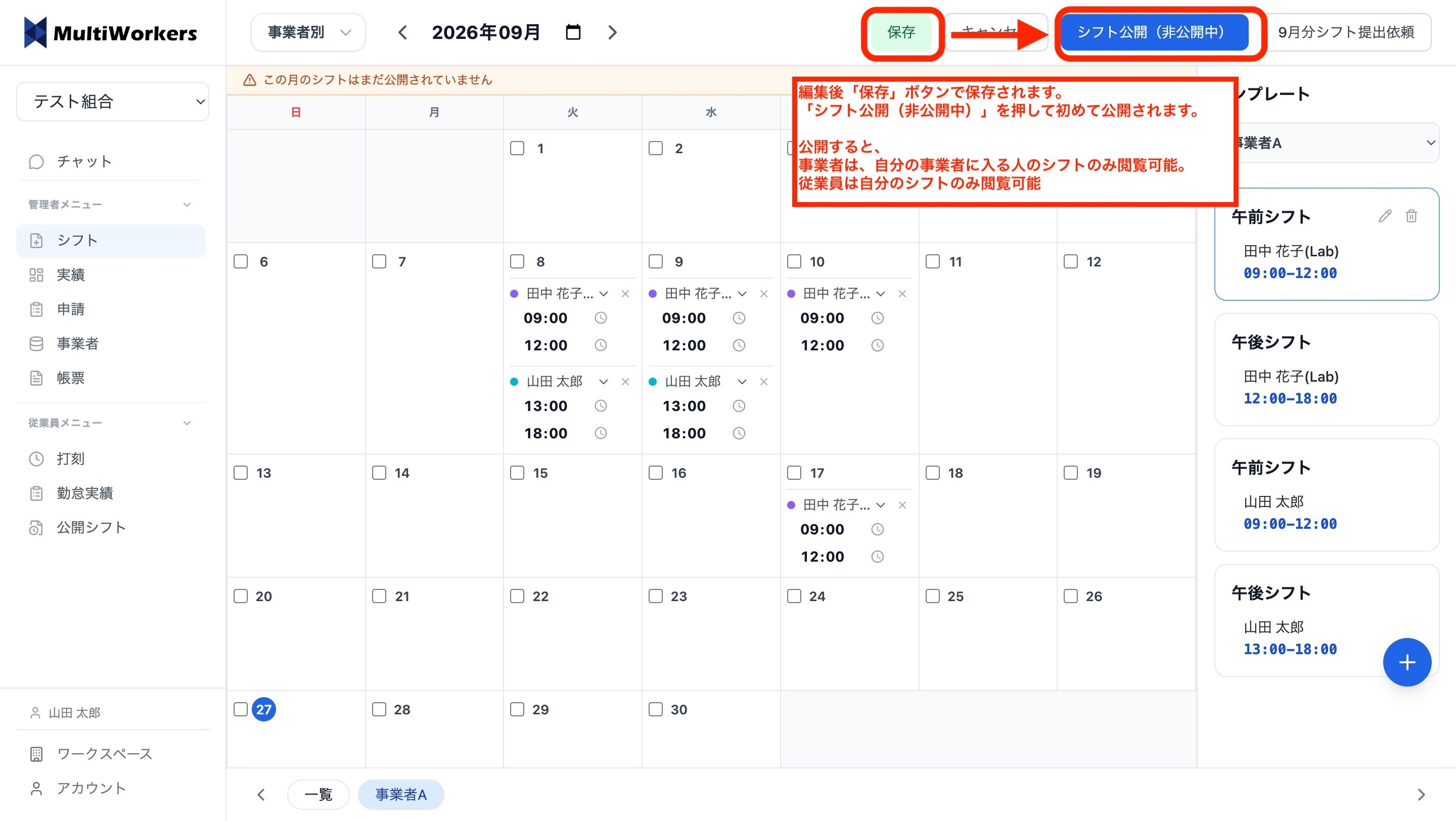Change worker for 田中 花子 on day 9
This screenshot has width=1456, height=821.
coord(742,294)
